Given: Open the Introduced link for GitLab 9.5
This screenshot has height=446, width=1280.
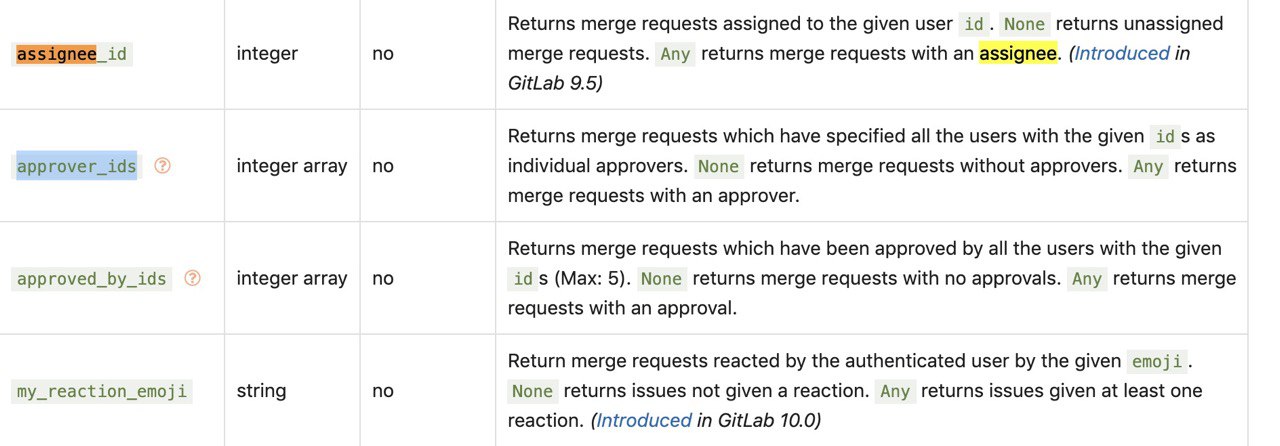Looking at the screenshot, I should point(1122,53).
